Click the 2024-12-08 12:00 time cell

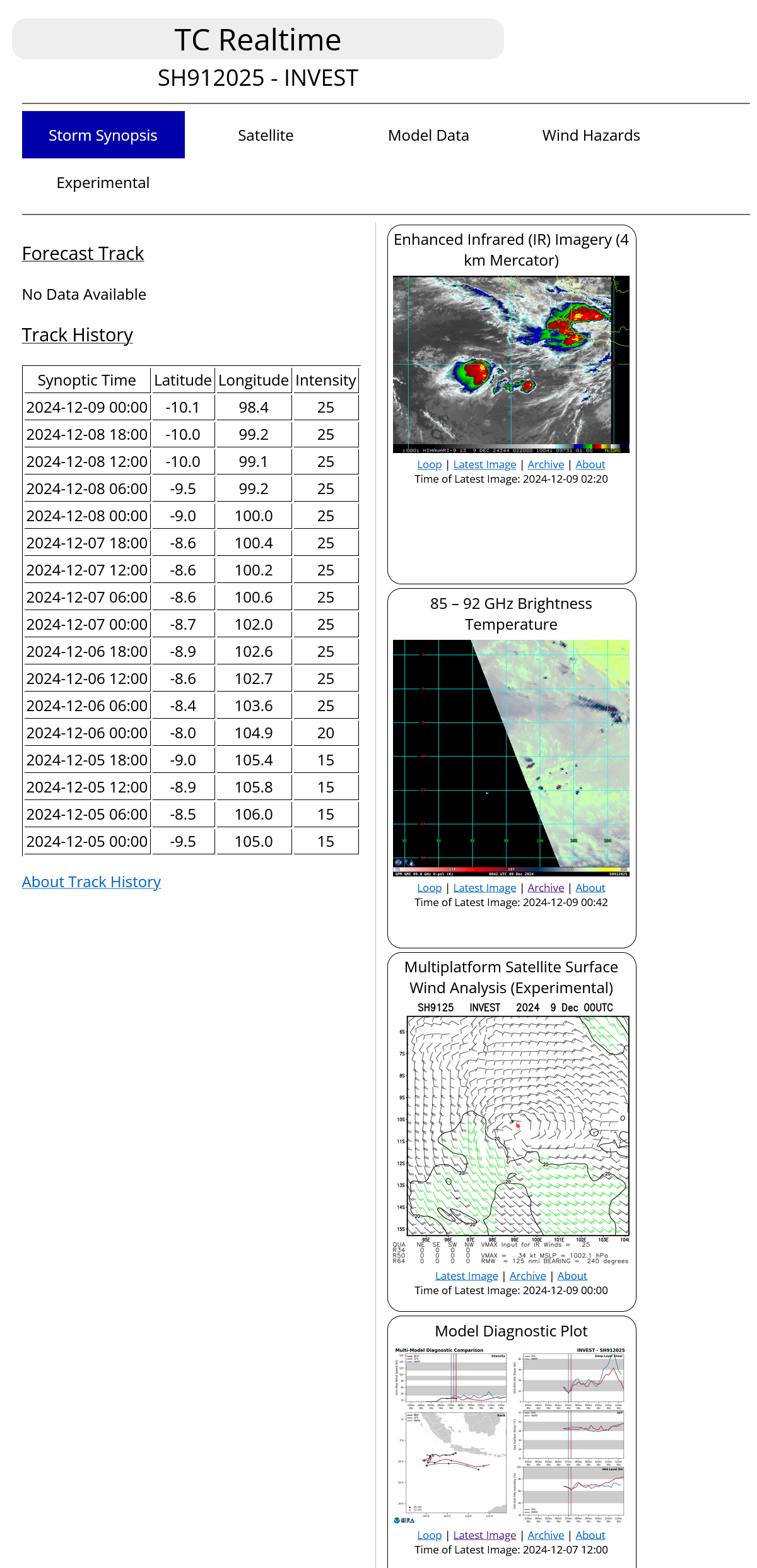click(87, 461)
